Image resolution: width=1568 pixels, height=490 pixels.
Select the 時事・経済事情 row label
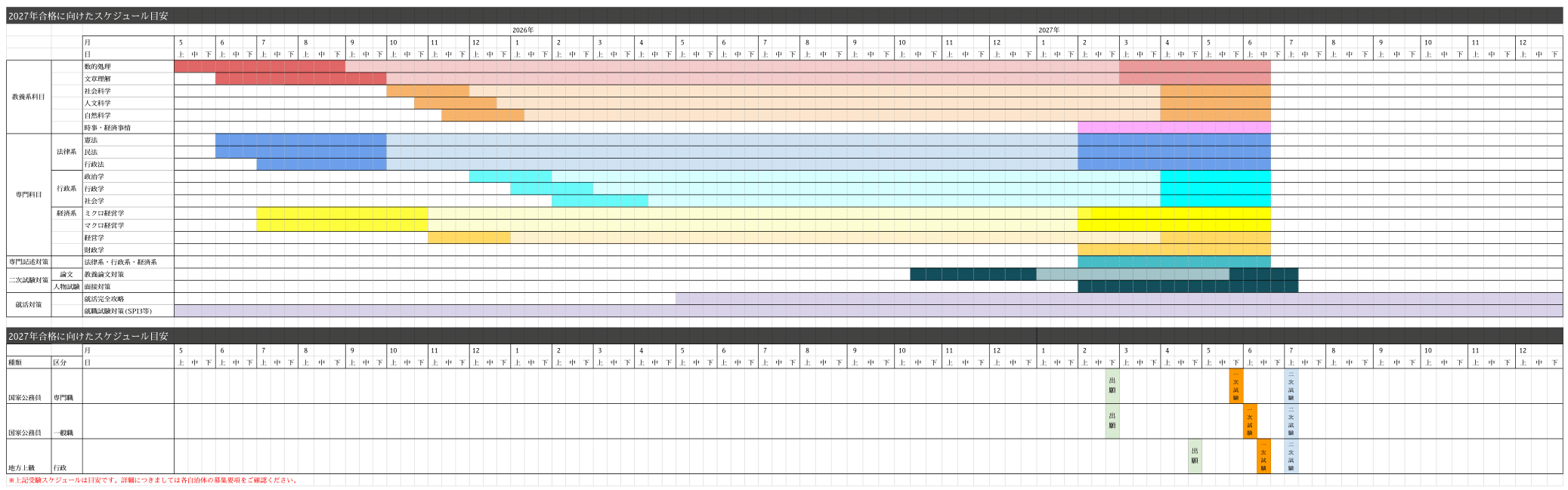(107, 128)
